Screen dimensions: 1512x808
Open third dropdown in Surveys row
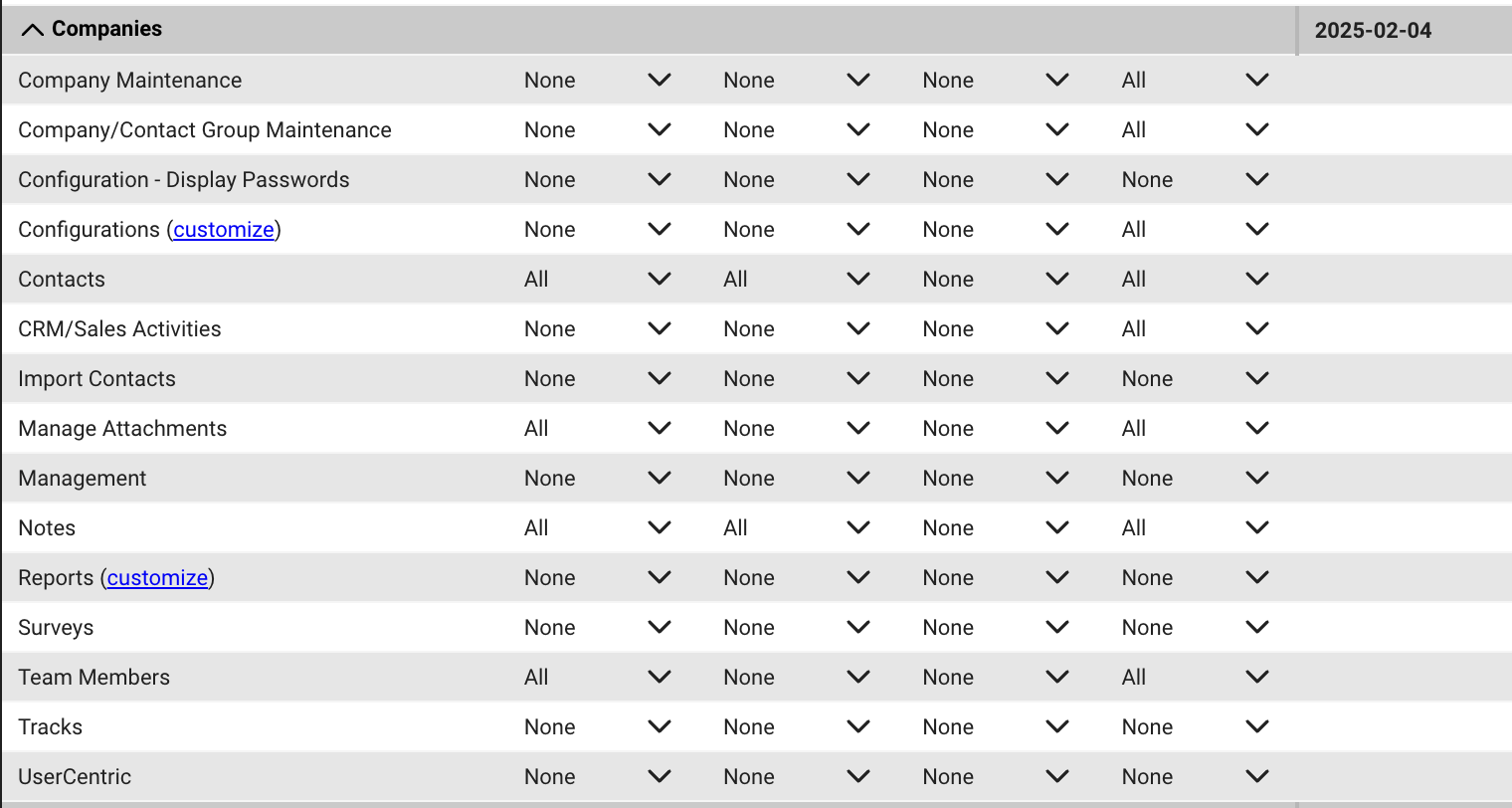pyautogui.click(x=995, y=628)
